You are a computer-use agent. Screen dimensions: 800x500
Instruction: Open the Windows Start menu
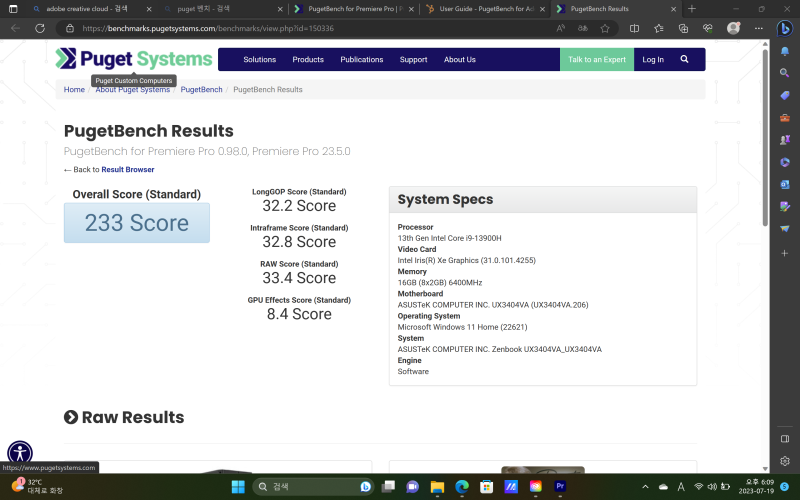coord(238,487)
